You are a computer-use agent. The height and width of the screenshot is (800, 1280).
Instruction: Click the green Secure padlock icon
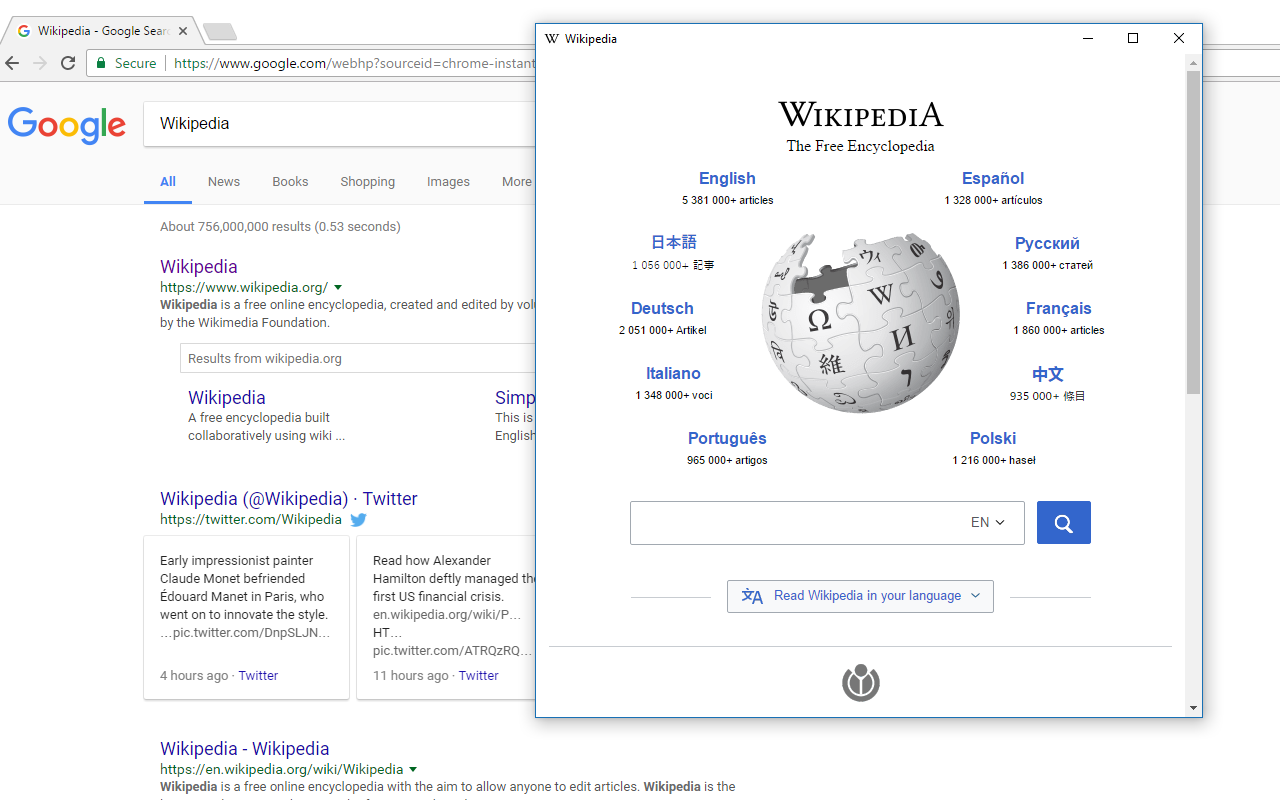(101, 63)
